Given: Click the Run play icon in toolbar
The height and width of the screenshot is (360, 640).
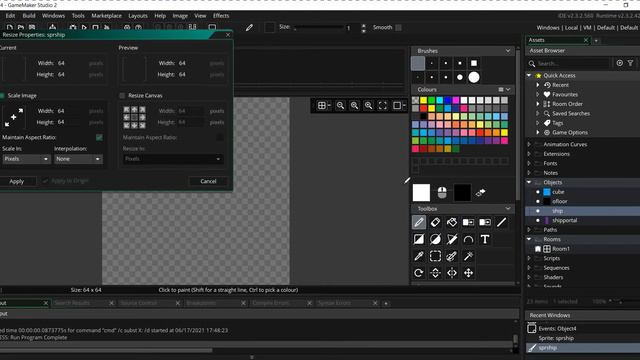Looking at the screenshot, I should pyautogui.click(x=84, y=27).
